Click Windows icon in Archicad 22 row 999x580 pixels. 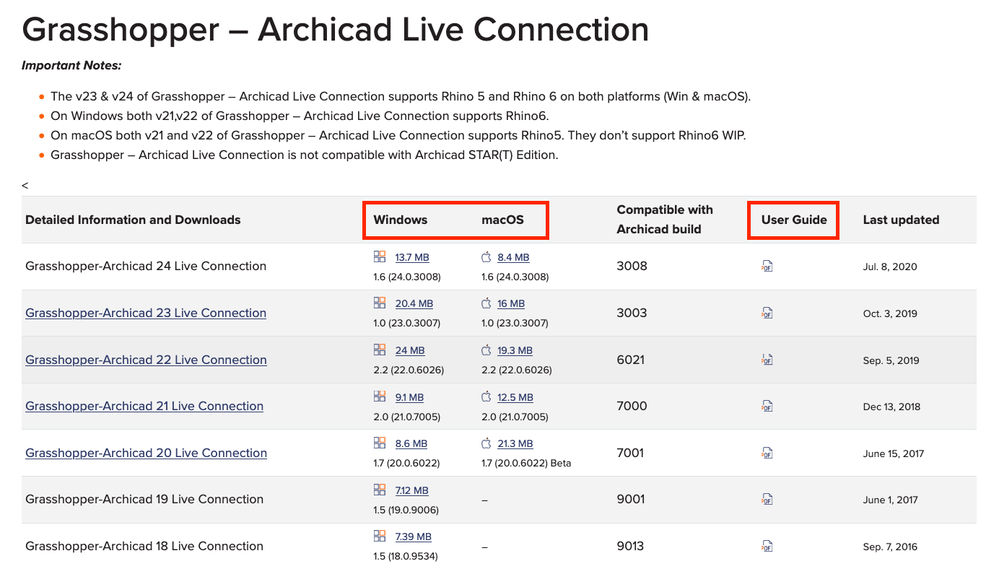[380, 350]
